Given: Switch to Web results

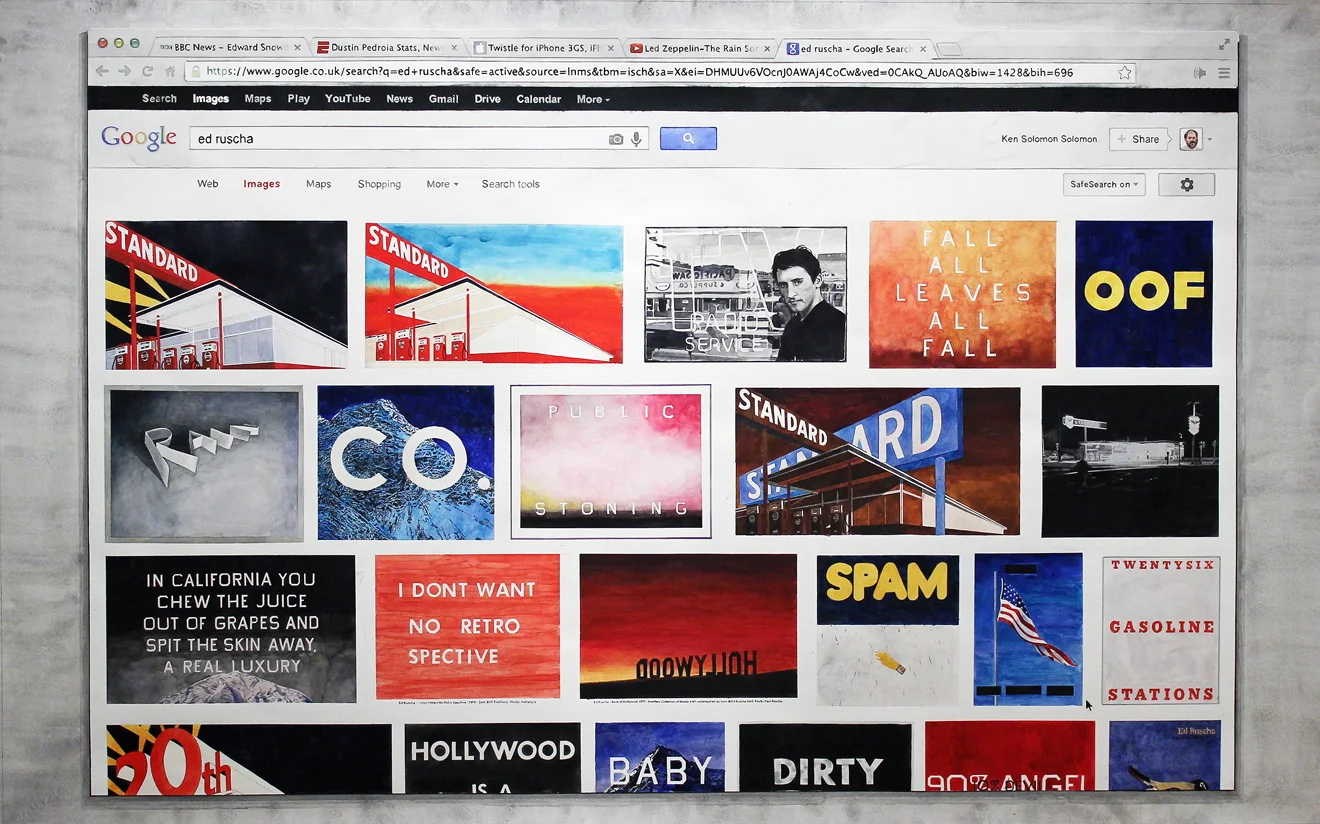Looking at the screenshot, I should click(x=208, y=184).
